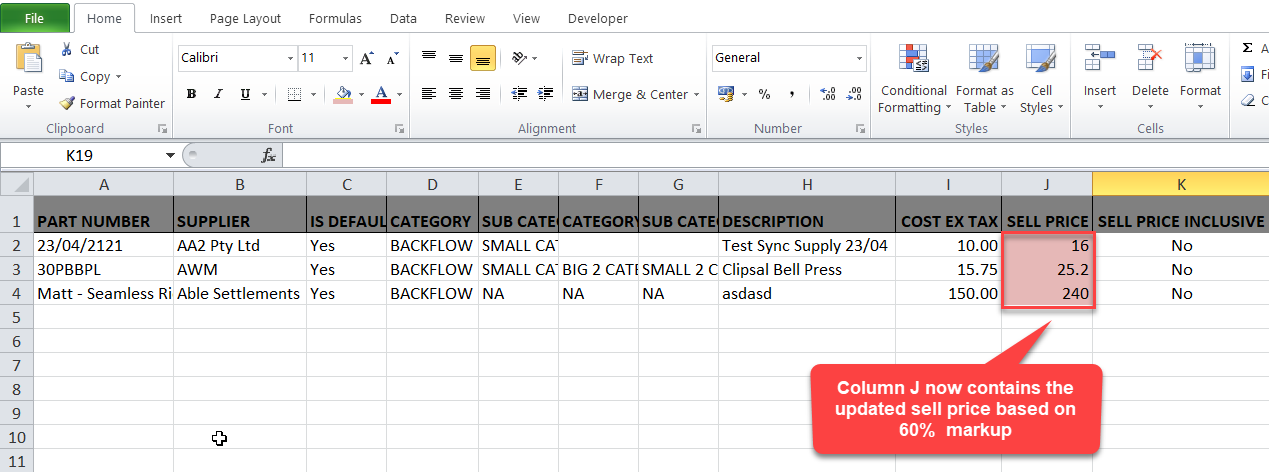
Task: Click the Percent Style icon
Action: click(x=764, y=94)
